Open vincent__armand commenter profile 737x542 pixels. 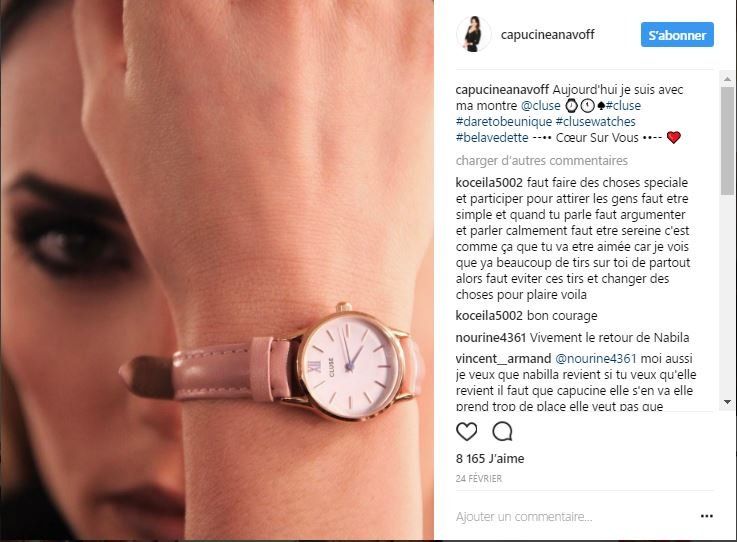point(503,359)
